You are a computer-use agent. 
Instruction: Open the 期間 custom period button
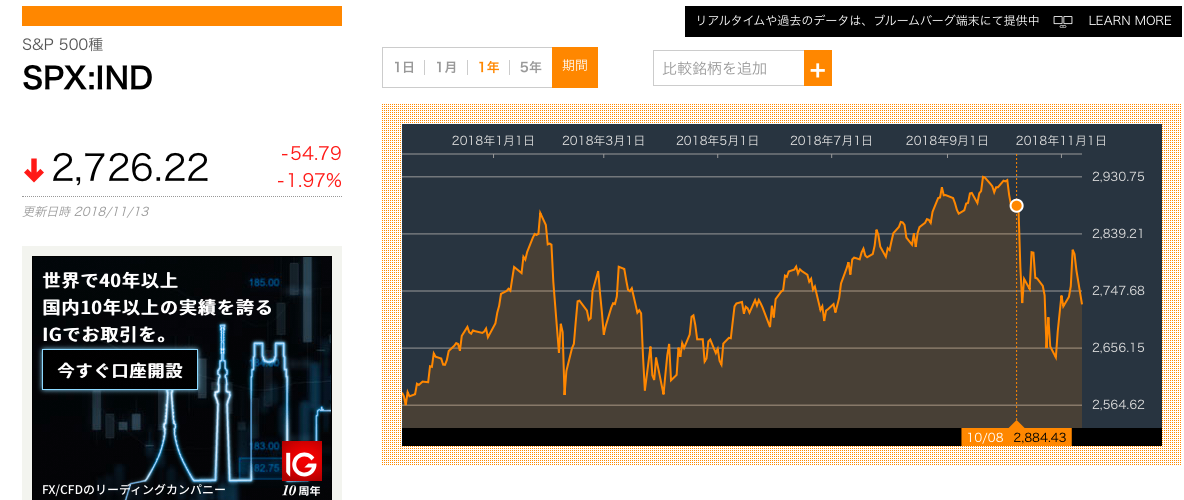[x=575, y=66]
